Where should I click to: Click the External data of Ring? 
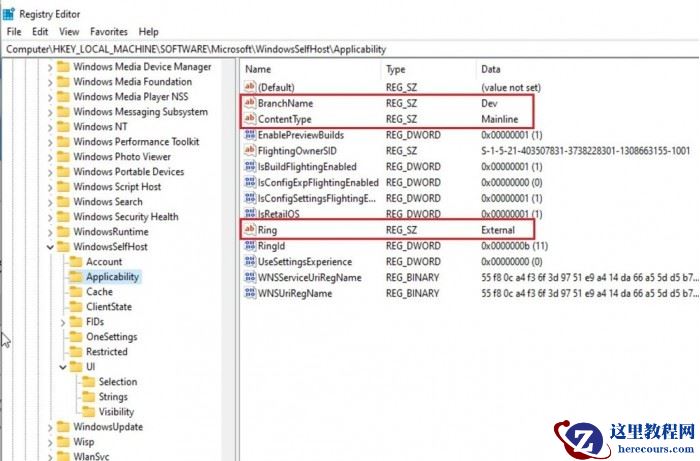tap(498, 230)
